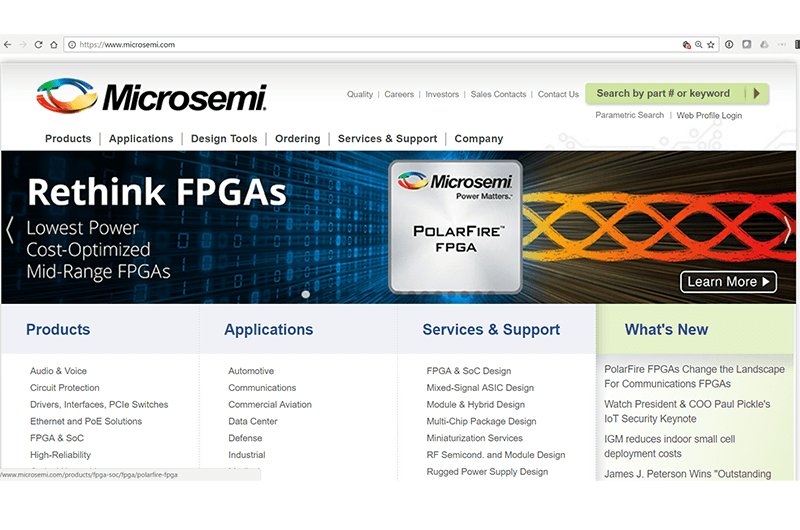Open Parametric Search link

[x=630, y=115]
